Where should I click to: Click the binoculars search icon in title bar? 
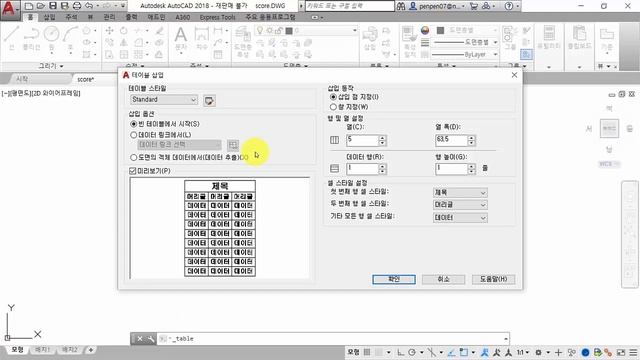coord(401,6)
